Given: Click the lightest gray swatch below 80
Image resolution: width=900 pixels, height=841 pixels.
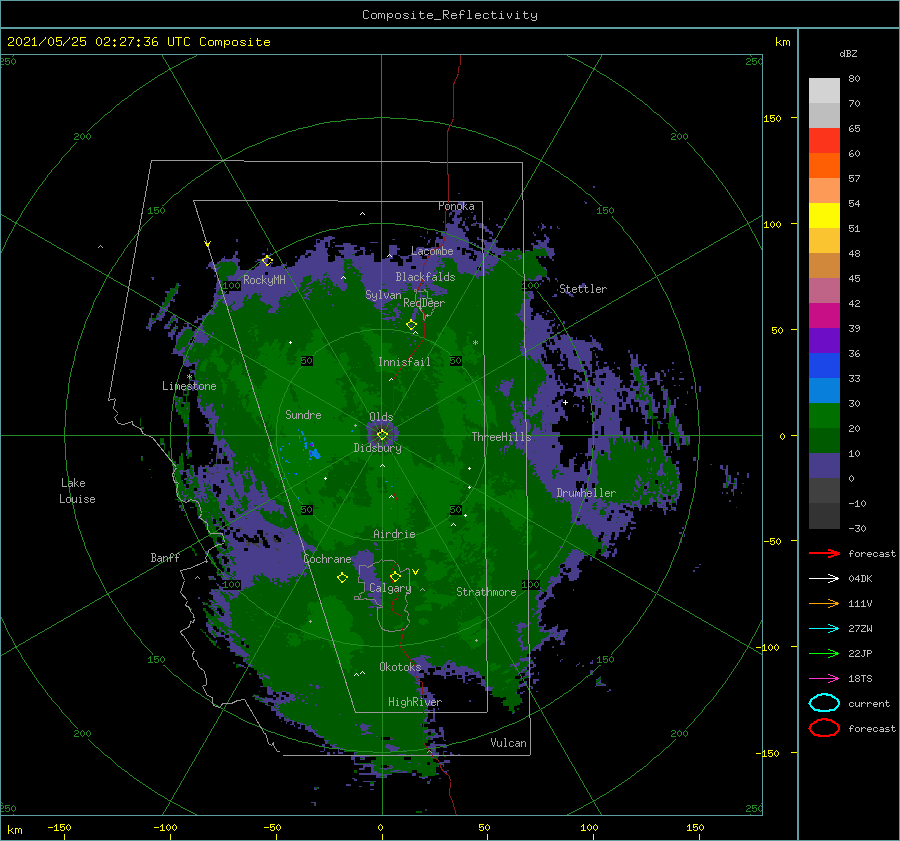Looking at the screenshot, I should click(x=824, y=90).
